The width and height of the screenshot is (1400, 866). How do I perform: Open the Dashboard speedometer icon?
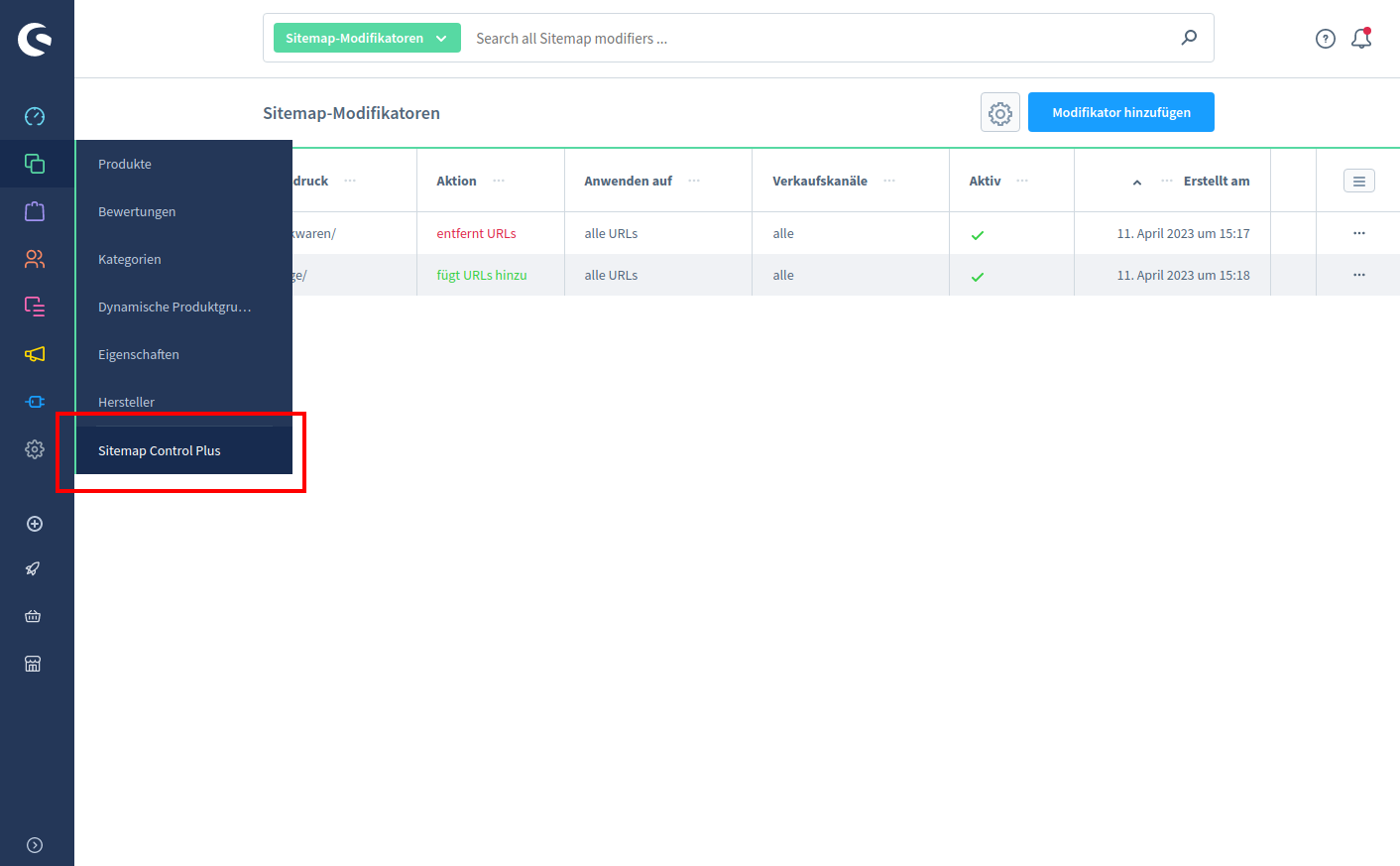coord(35,116)
